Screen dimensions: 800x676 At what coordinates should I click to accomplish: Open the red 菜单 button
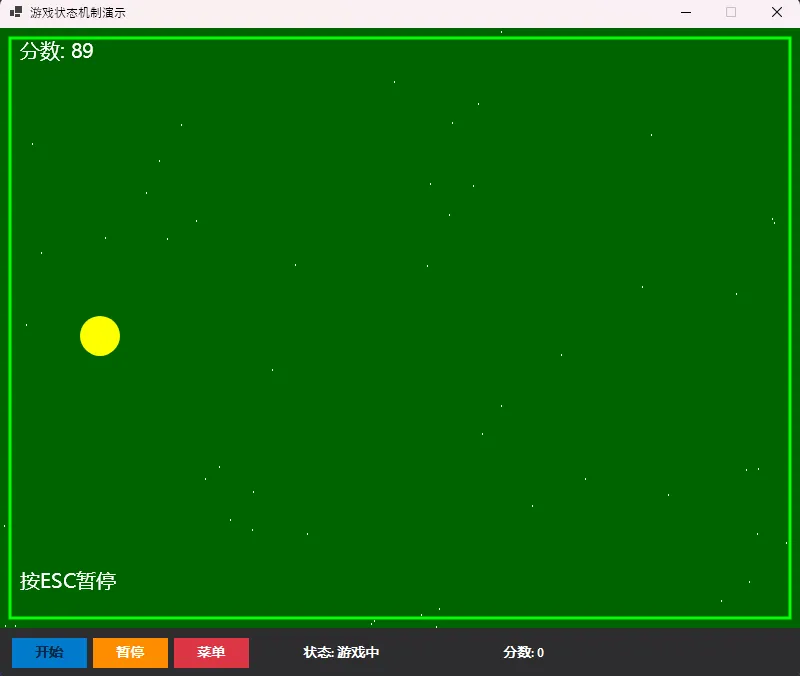(x=211, y=653)
